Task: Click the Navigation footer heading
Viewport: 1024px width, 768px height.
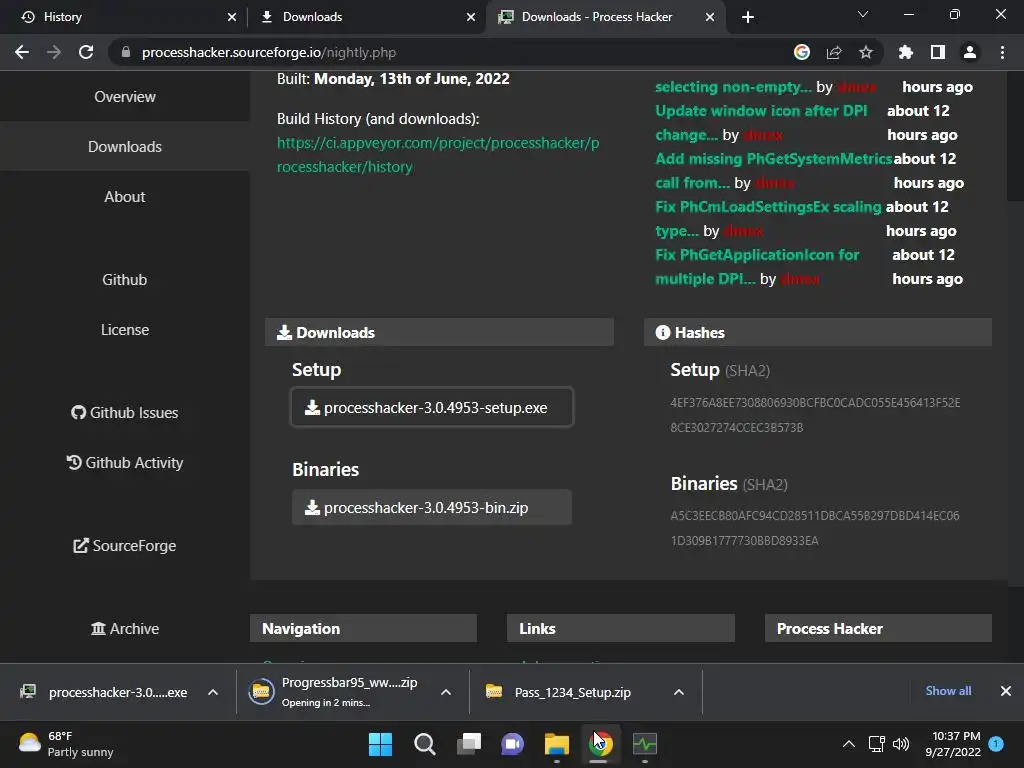Action: click(363, 628)
